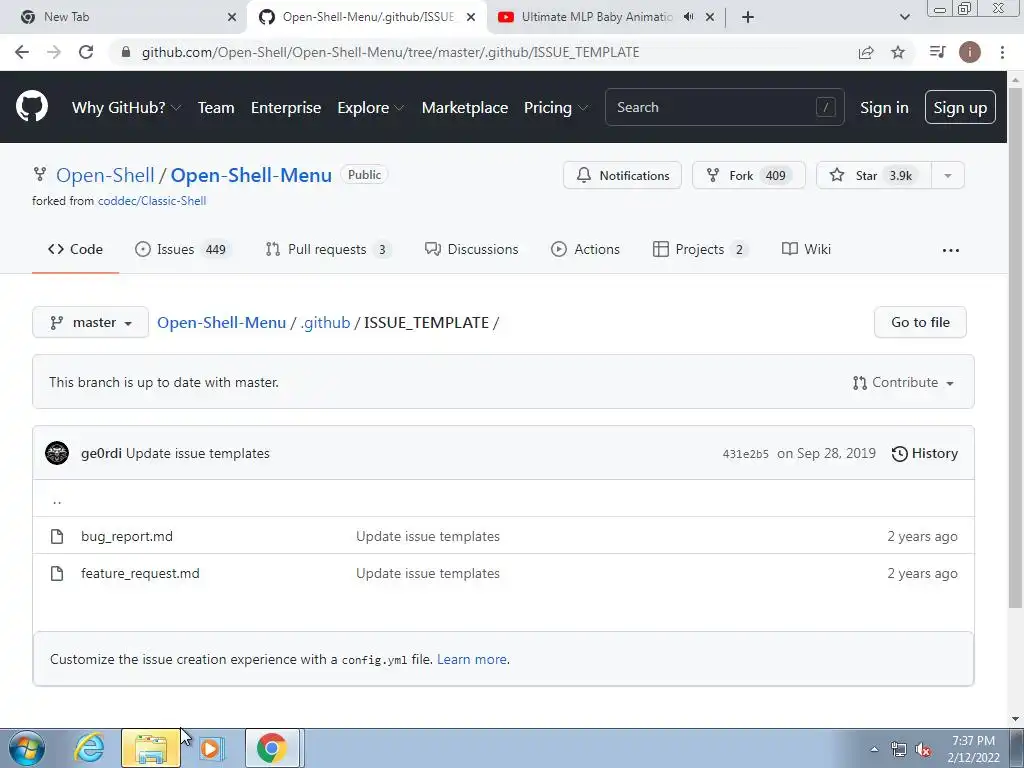Click Learn more link
This screenshot has width=1024, height=768.
pos(472,660)
